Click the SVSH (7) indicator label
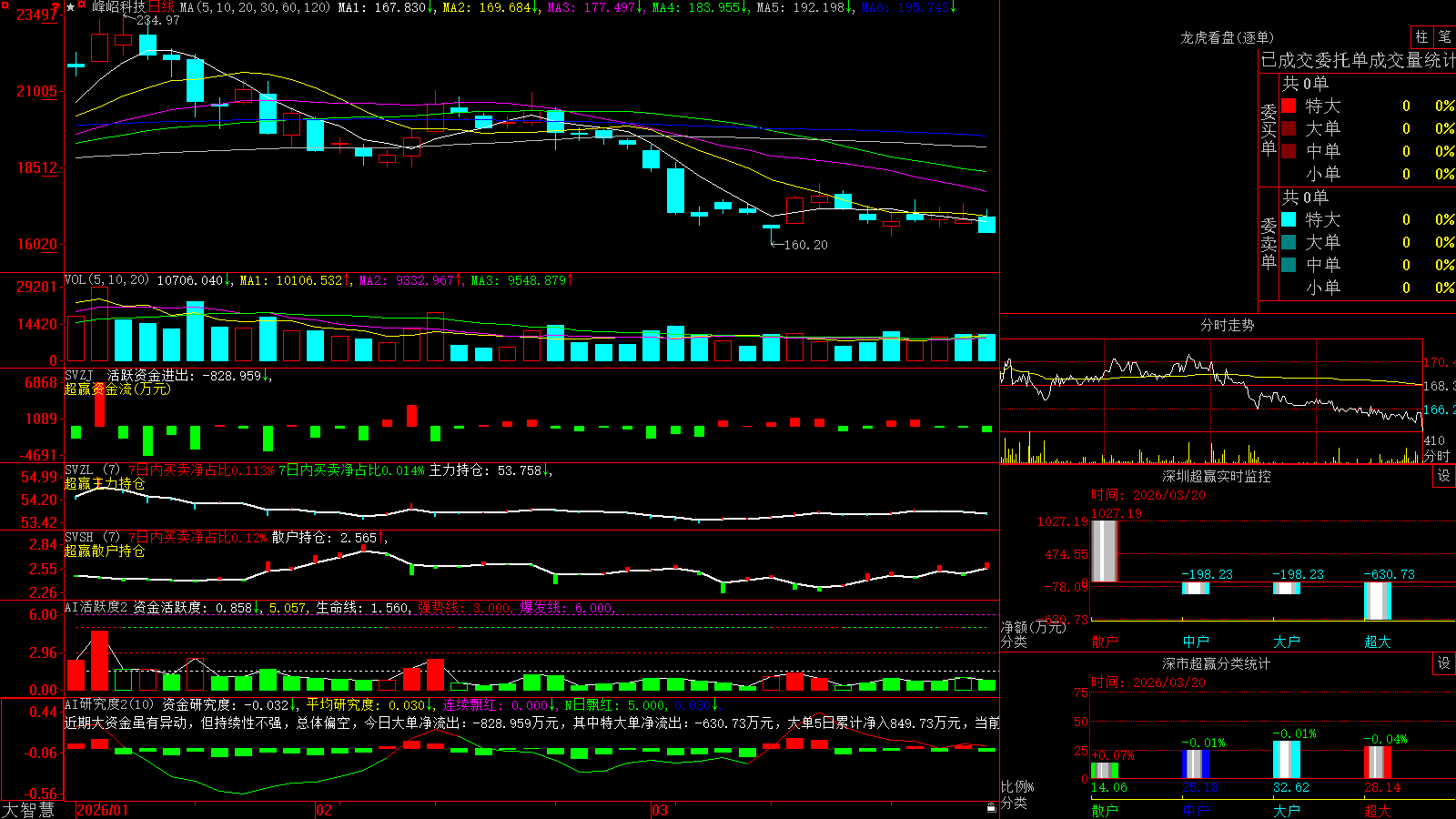This screenshot has height=819, width=1456. click(x=93, y=538)
